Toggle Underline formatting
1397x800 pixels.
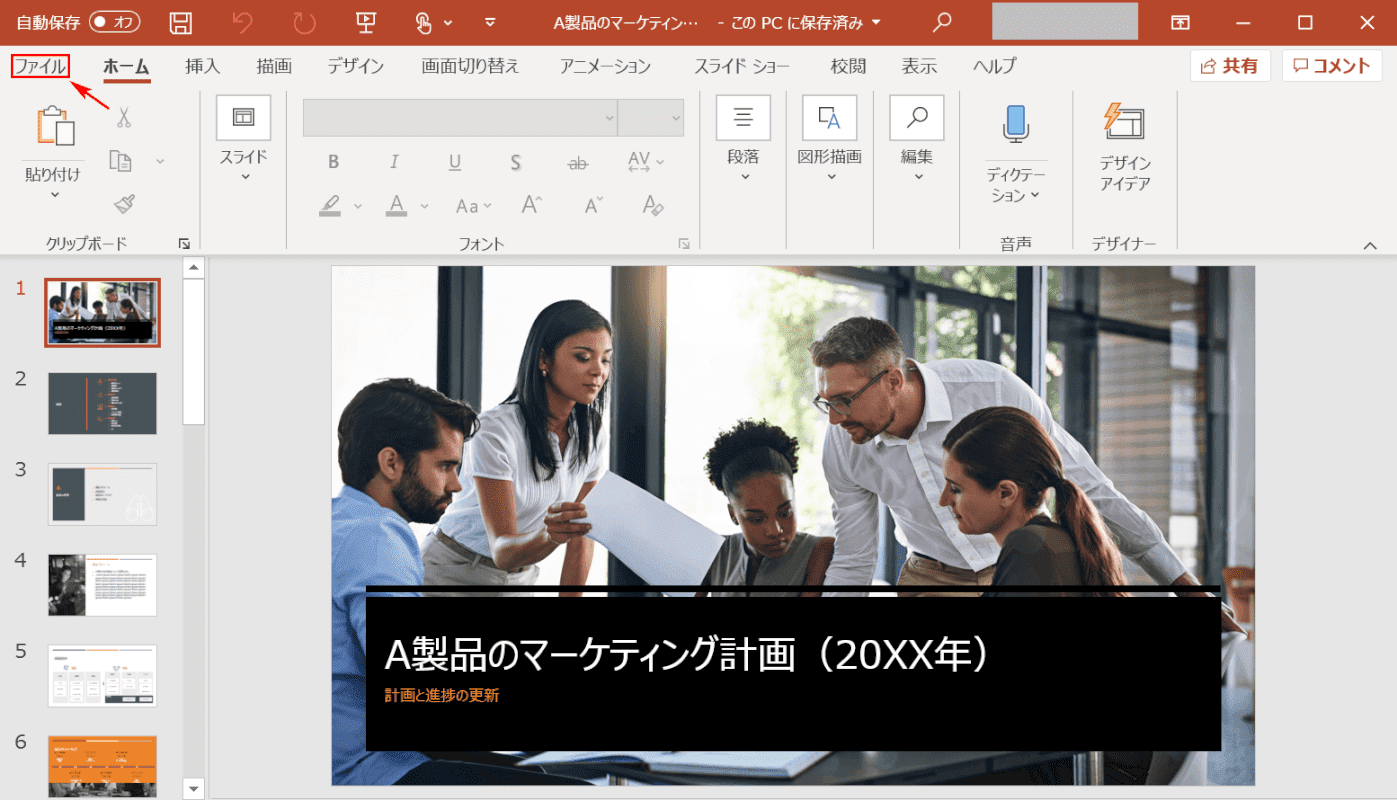[x=455, y=162]
